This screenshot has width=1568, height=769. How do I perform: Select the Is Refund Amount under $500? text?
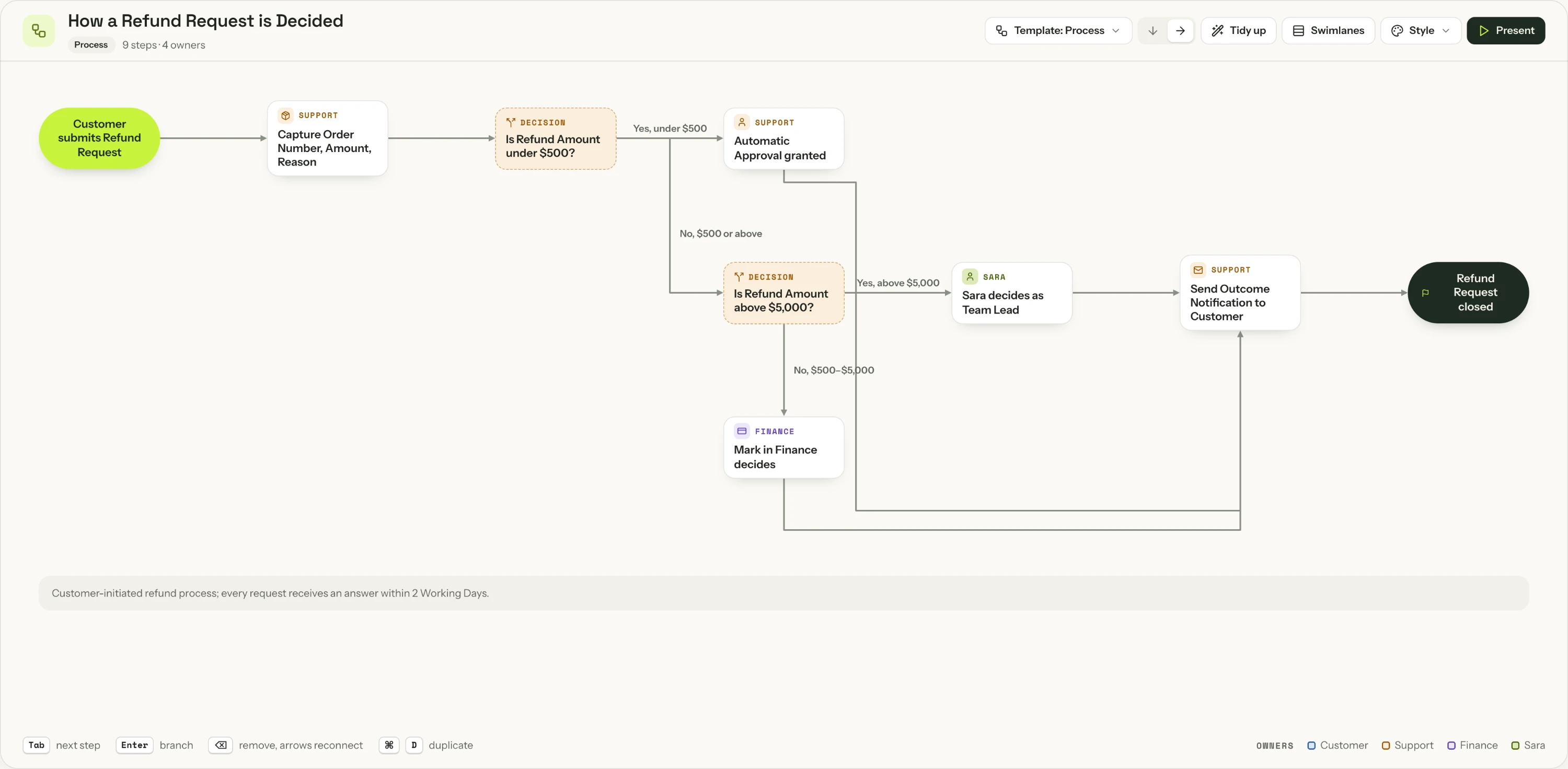click(x=552, y=146)
